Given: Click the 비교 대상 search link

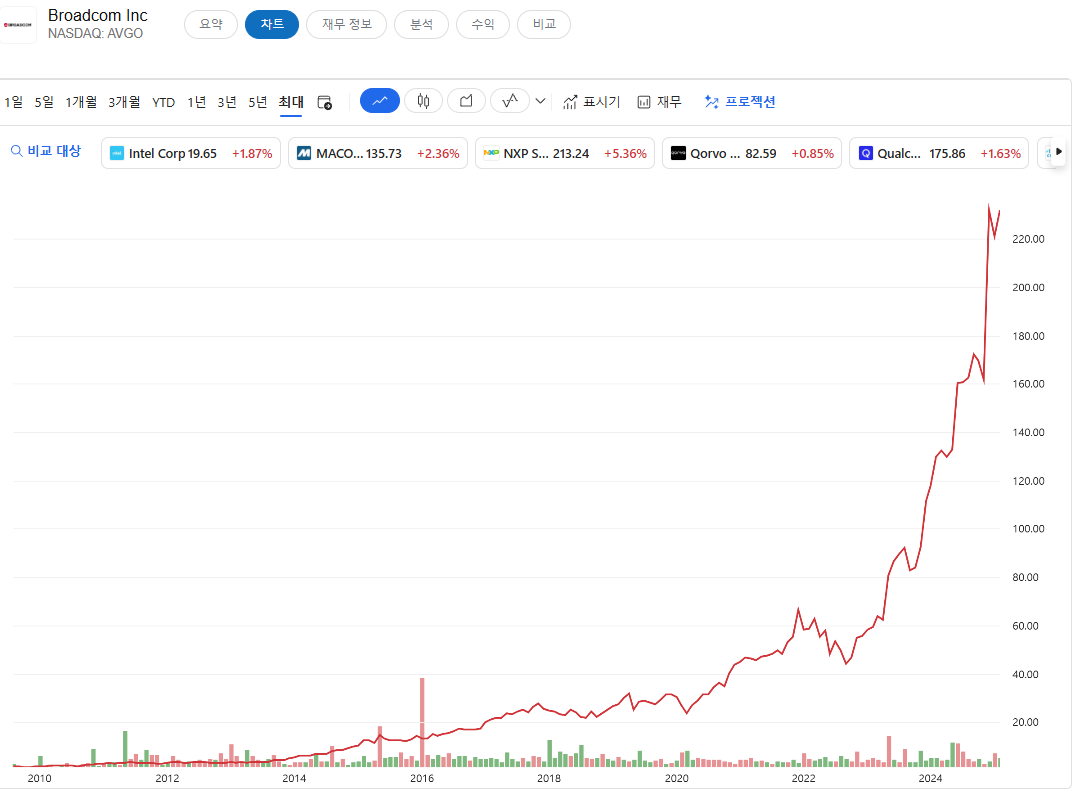Looking at the screenshot, I should pos(46,151).
